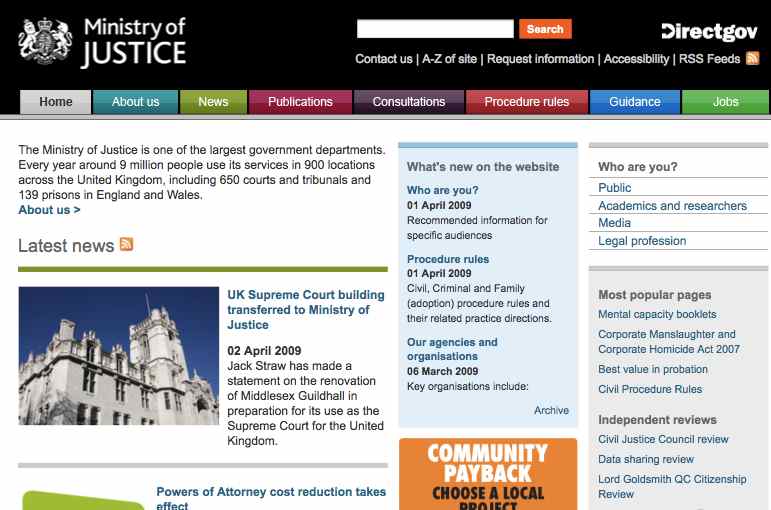771x510 pixels.
Task: Click the Ministry of Justice crest logo
Action: (x=45, y=41)
